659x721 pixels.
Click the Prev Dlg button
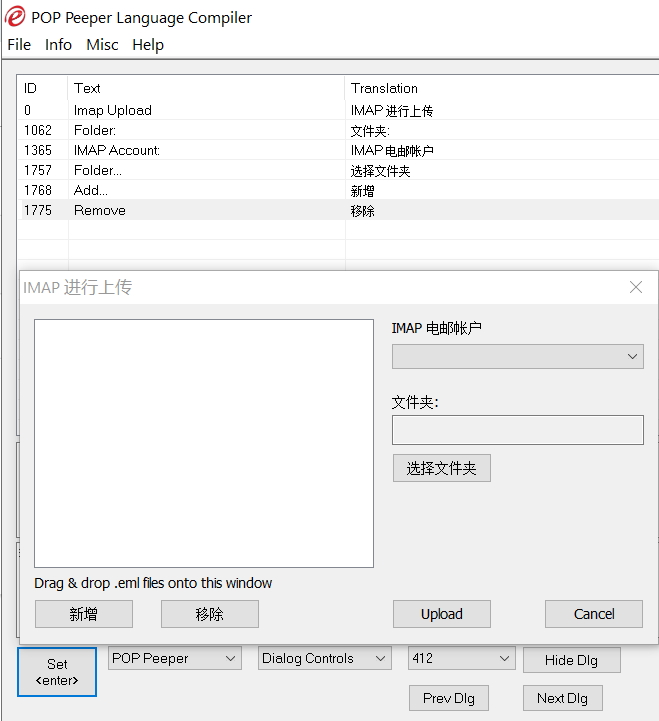[x=449, y=698]
